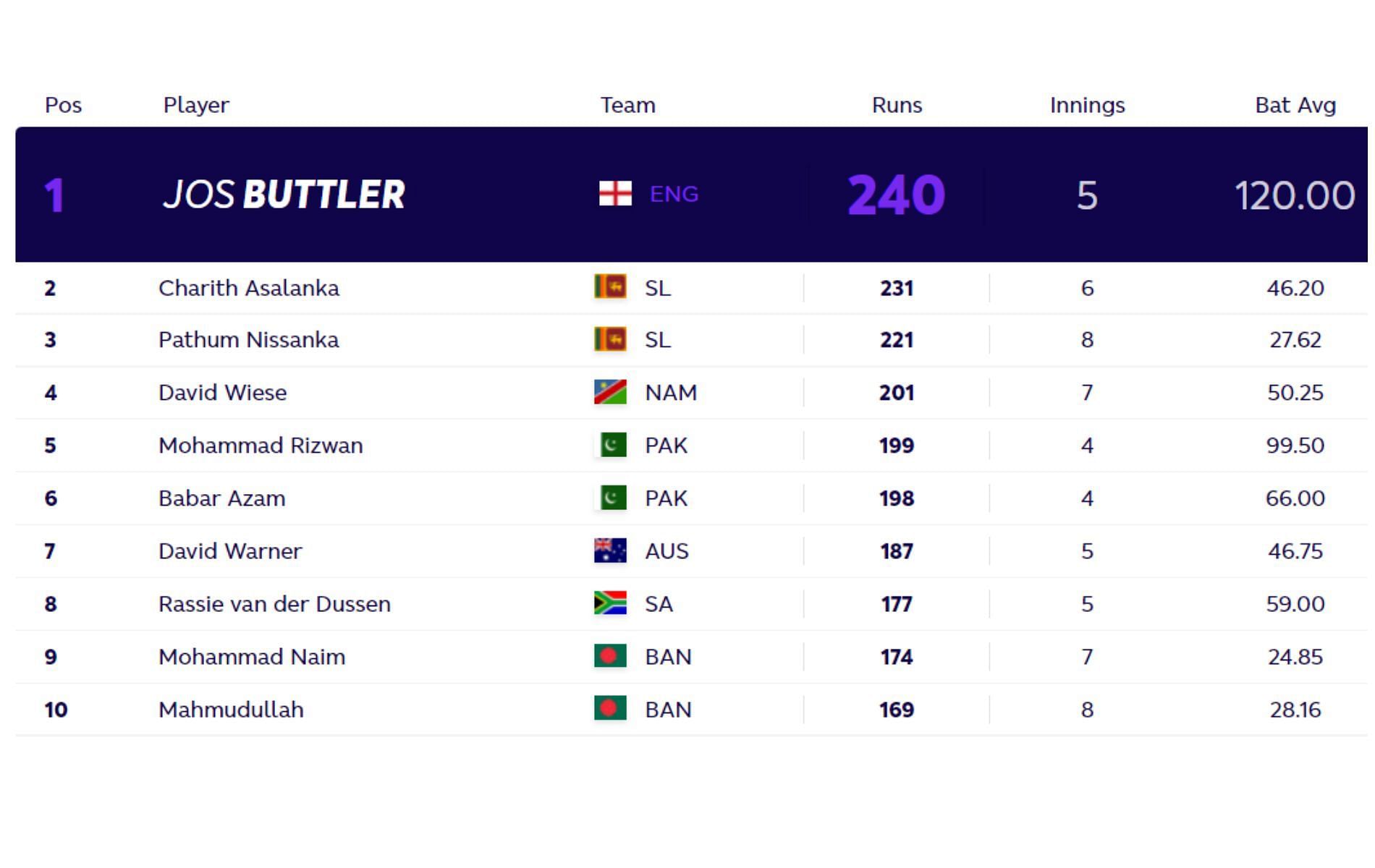The width and height of the screenshot is (1375, 868).
Task: Open Jos Buttler's player name
Action: (284, 195)
